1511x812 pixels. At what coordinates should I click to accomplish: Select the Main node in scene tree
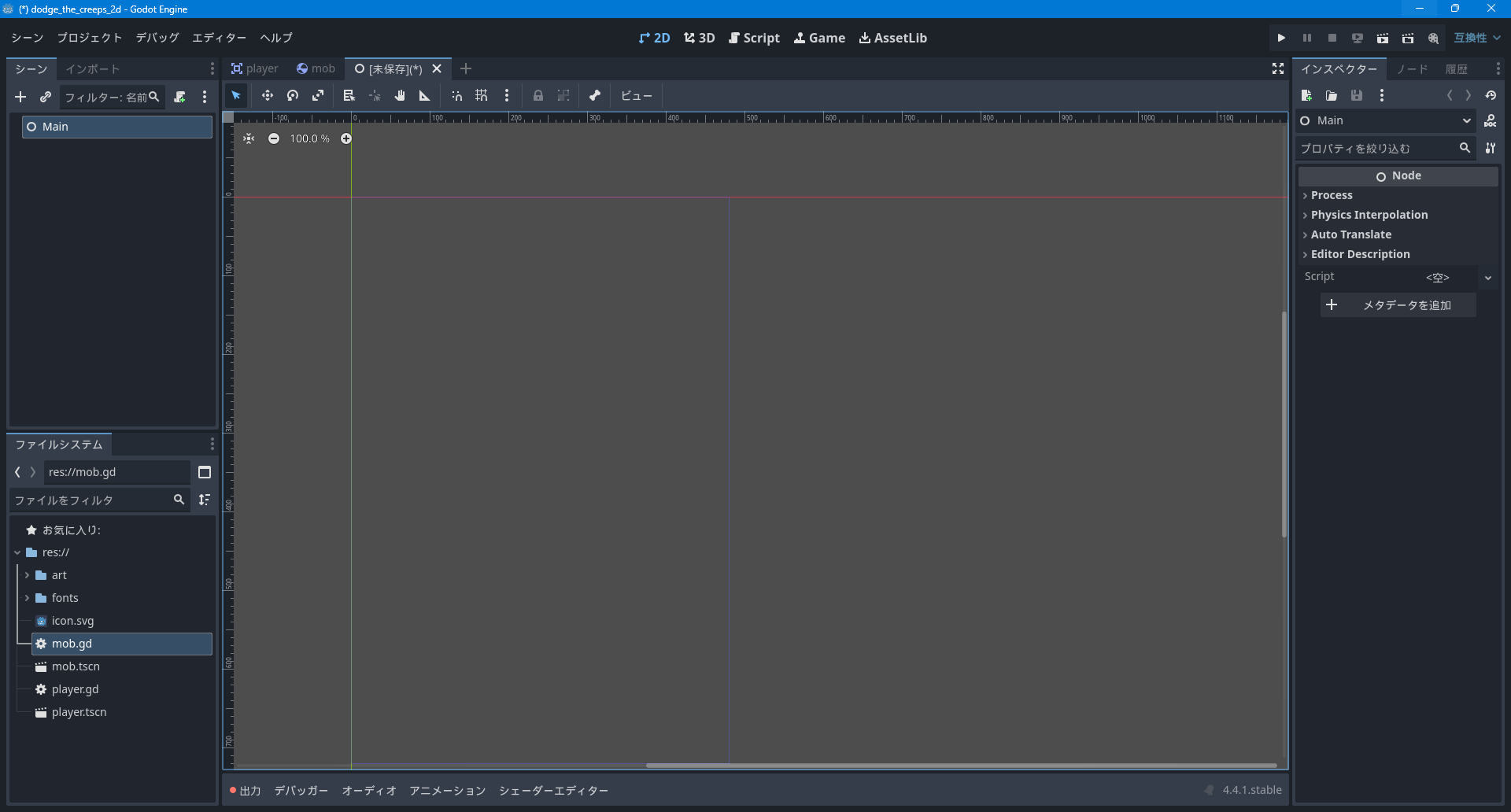(117, 127)
